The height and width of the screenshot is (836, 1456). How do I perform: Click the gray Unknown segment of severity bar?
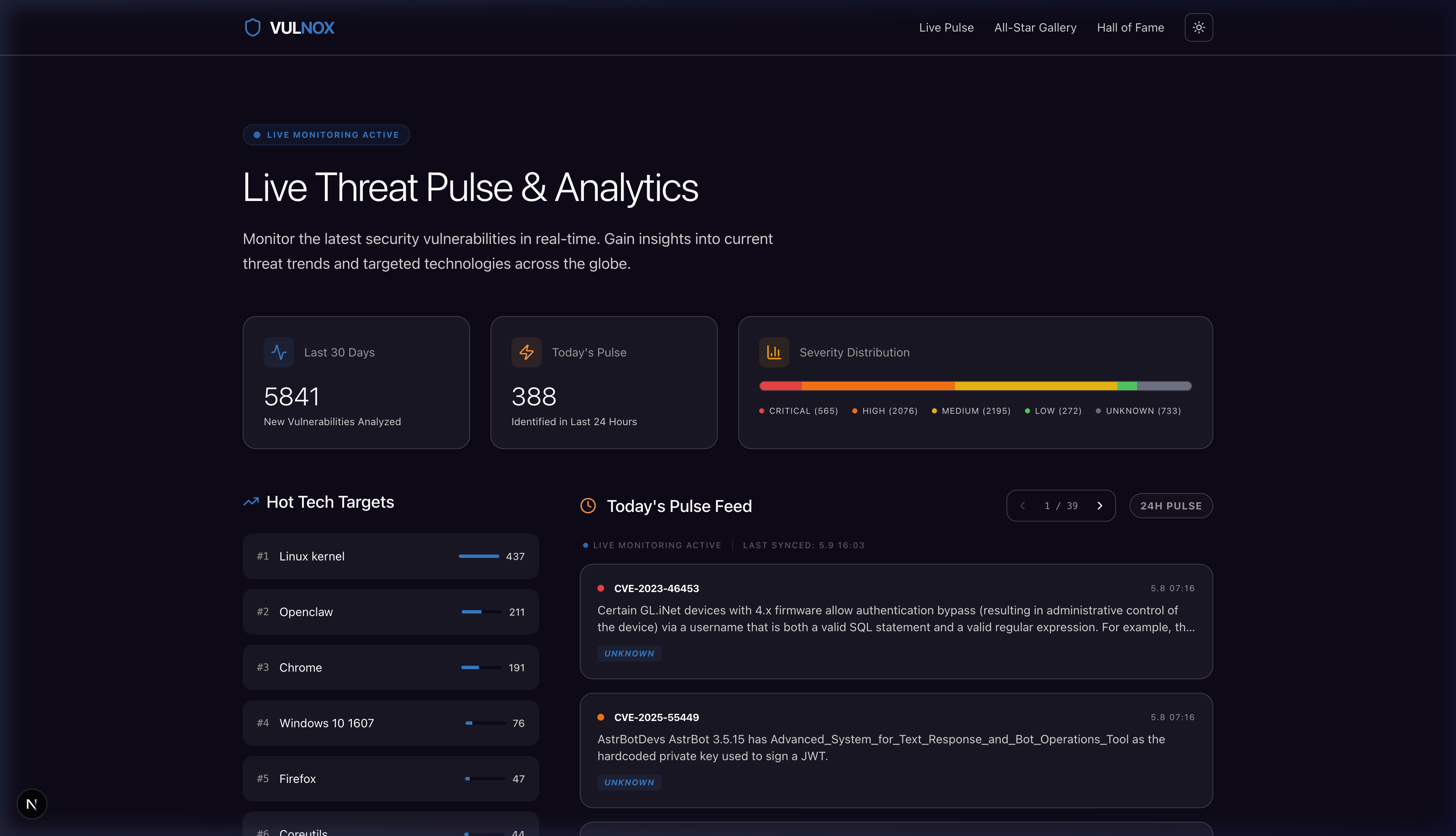pyautogui.click(x=1164, y=386)
